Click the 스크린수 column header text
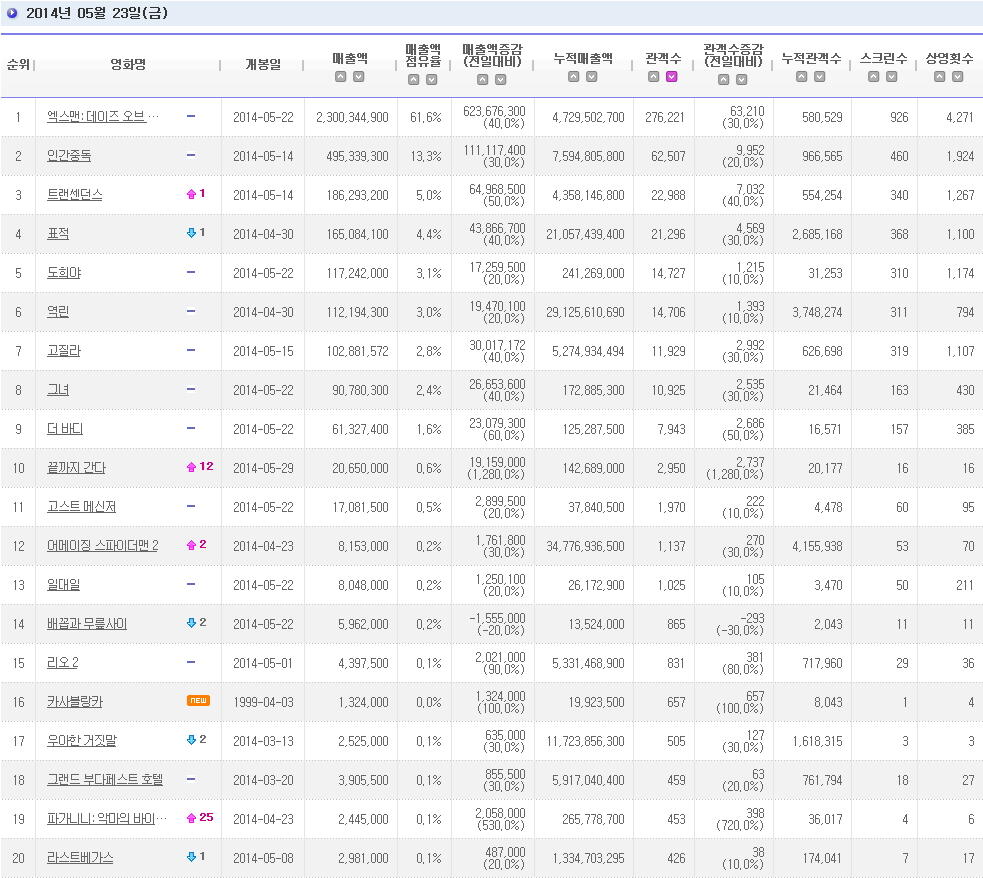The image size is (983, 878). pyautogui.click(x=883, y=58)
